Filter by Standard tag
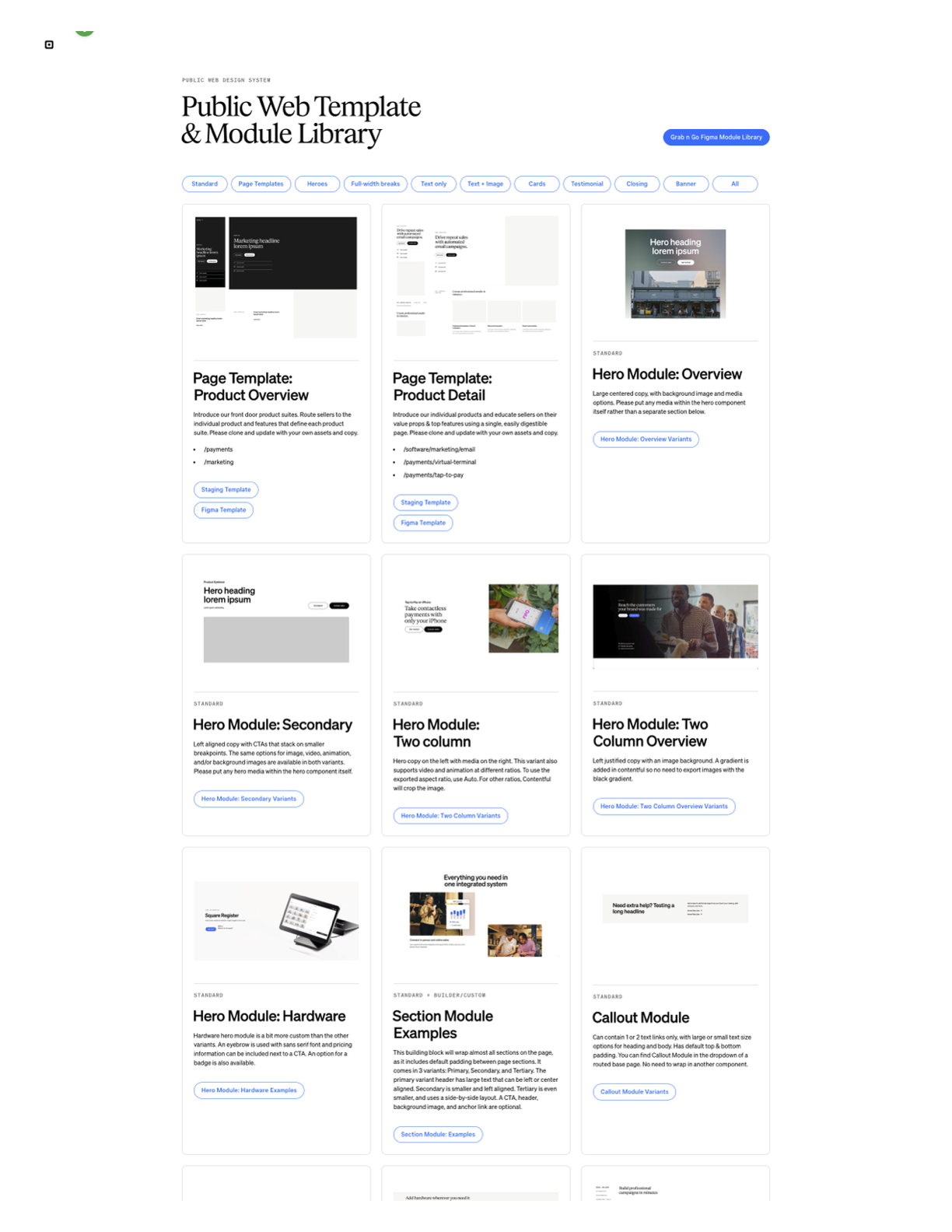Image resolution: width=952 pixels, height=1232 pixels. point(205,184)
